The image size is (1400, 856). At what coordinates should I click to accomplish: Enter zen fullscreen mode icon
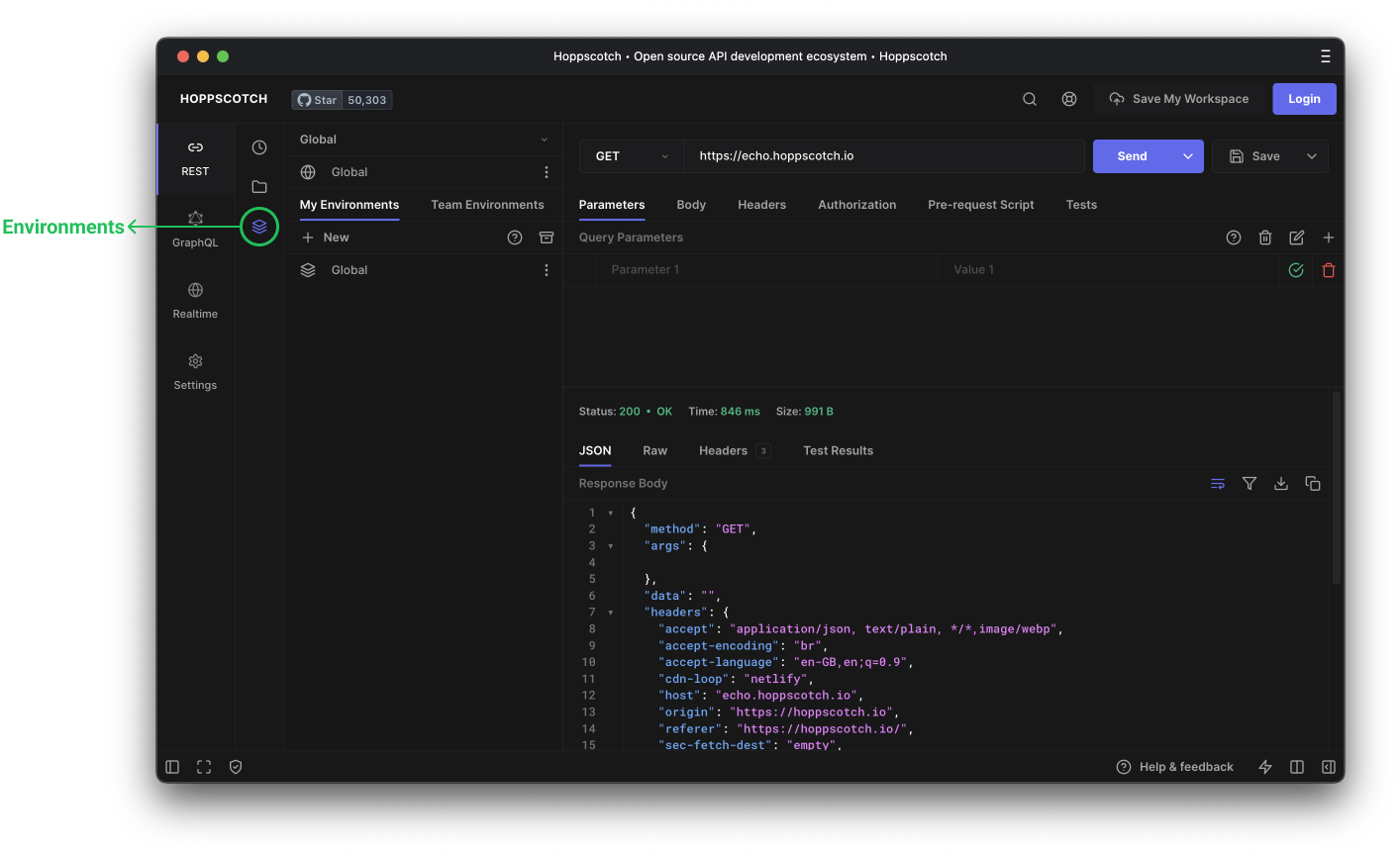pos(204,767)
